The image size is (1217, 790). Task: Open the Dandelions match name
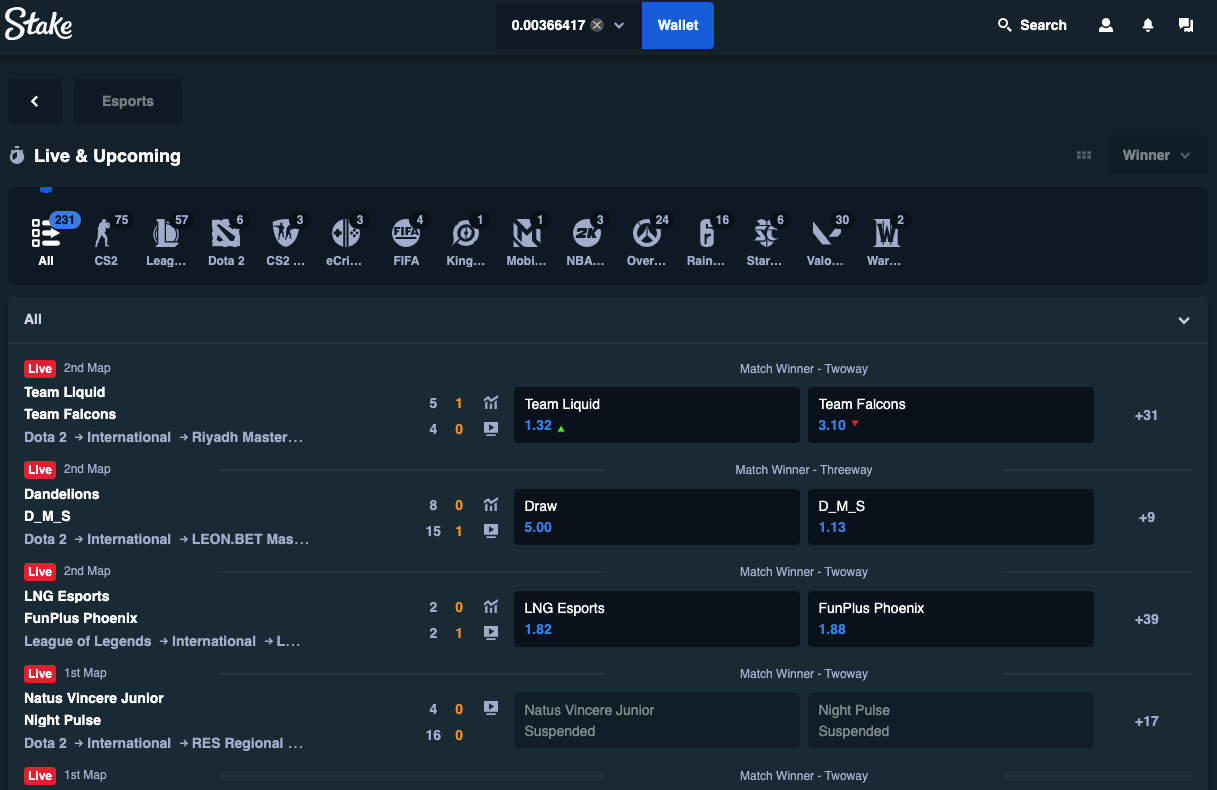click(x=62, y=494)
